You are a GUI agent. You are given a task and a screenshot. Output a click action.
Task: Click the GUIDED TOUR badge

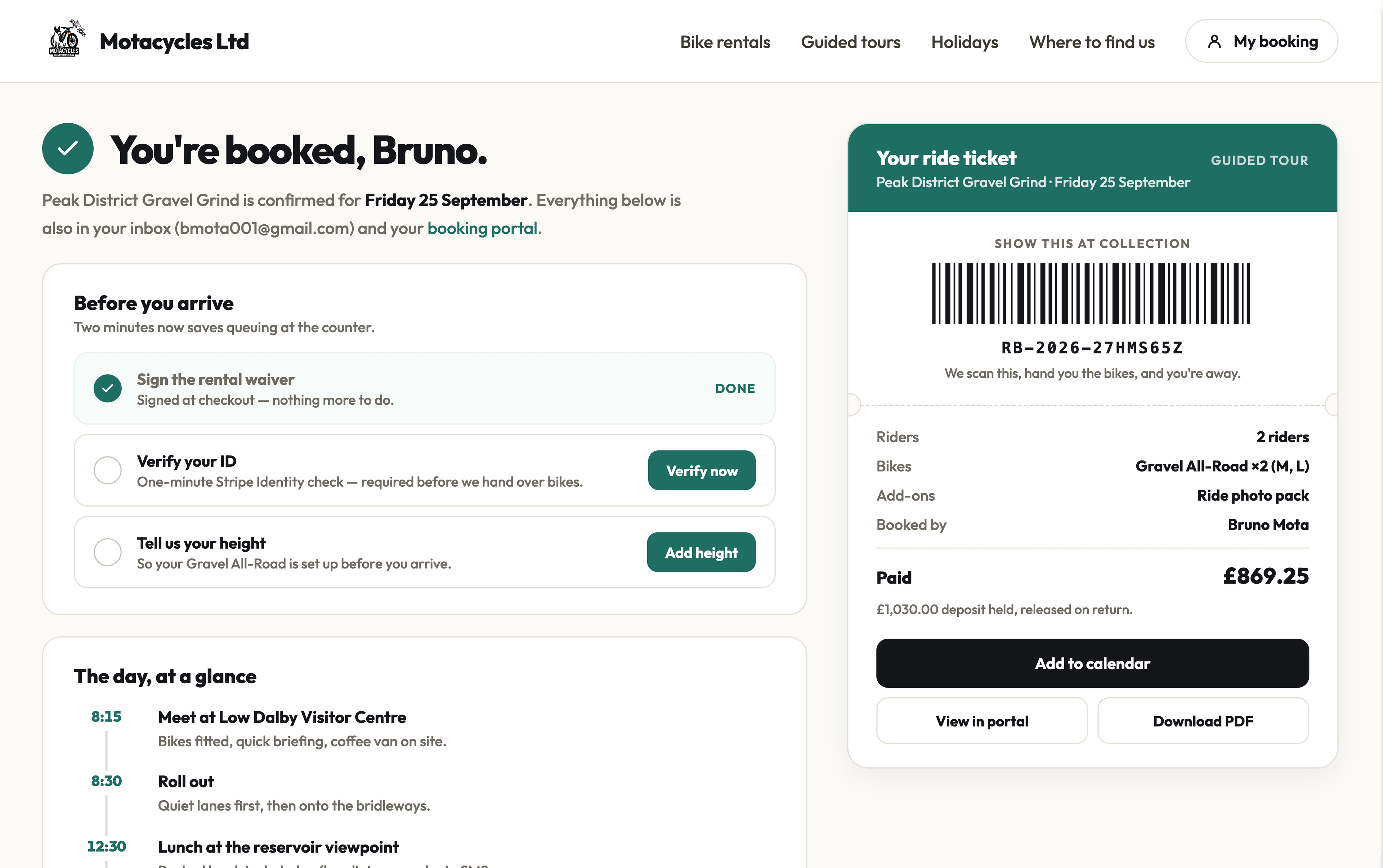tap(1259, 161)
